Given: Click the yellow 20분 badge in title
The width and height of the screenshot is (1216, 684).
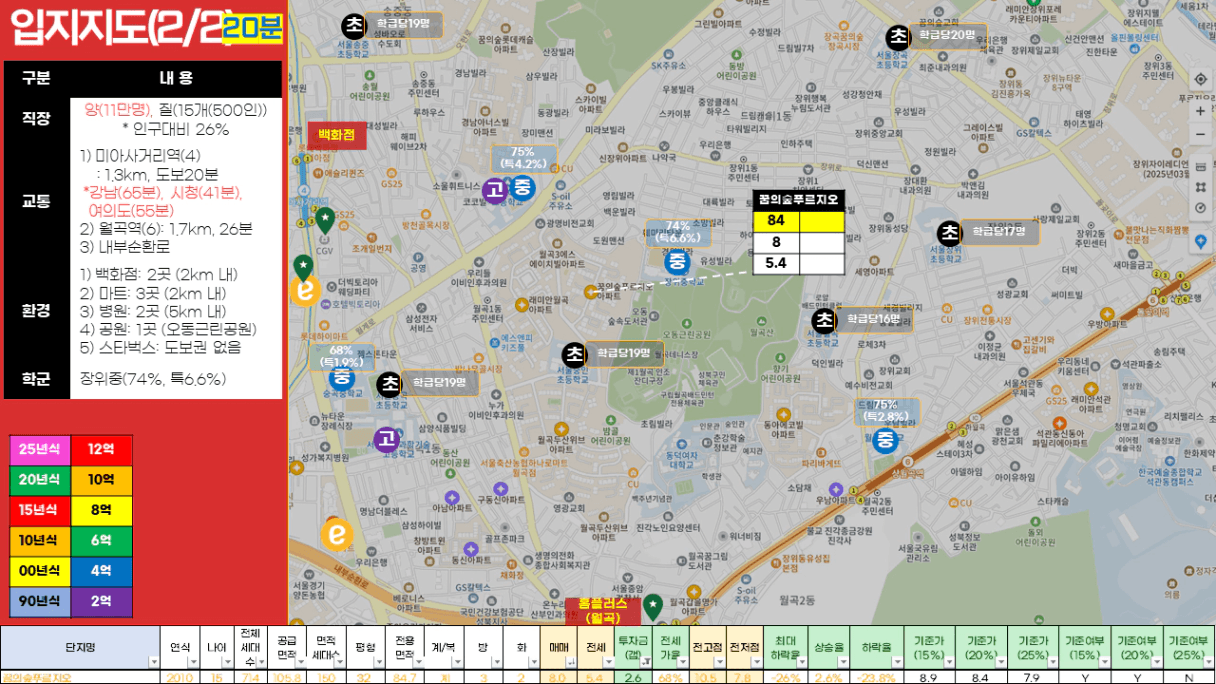Looking at the screenshot, I should tap(252, 28).
